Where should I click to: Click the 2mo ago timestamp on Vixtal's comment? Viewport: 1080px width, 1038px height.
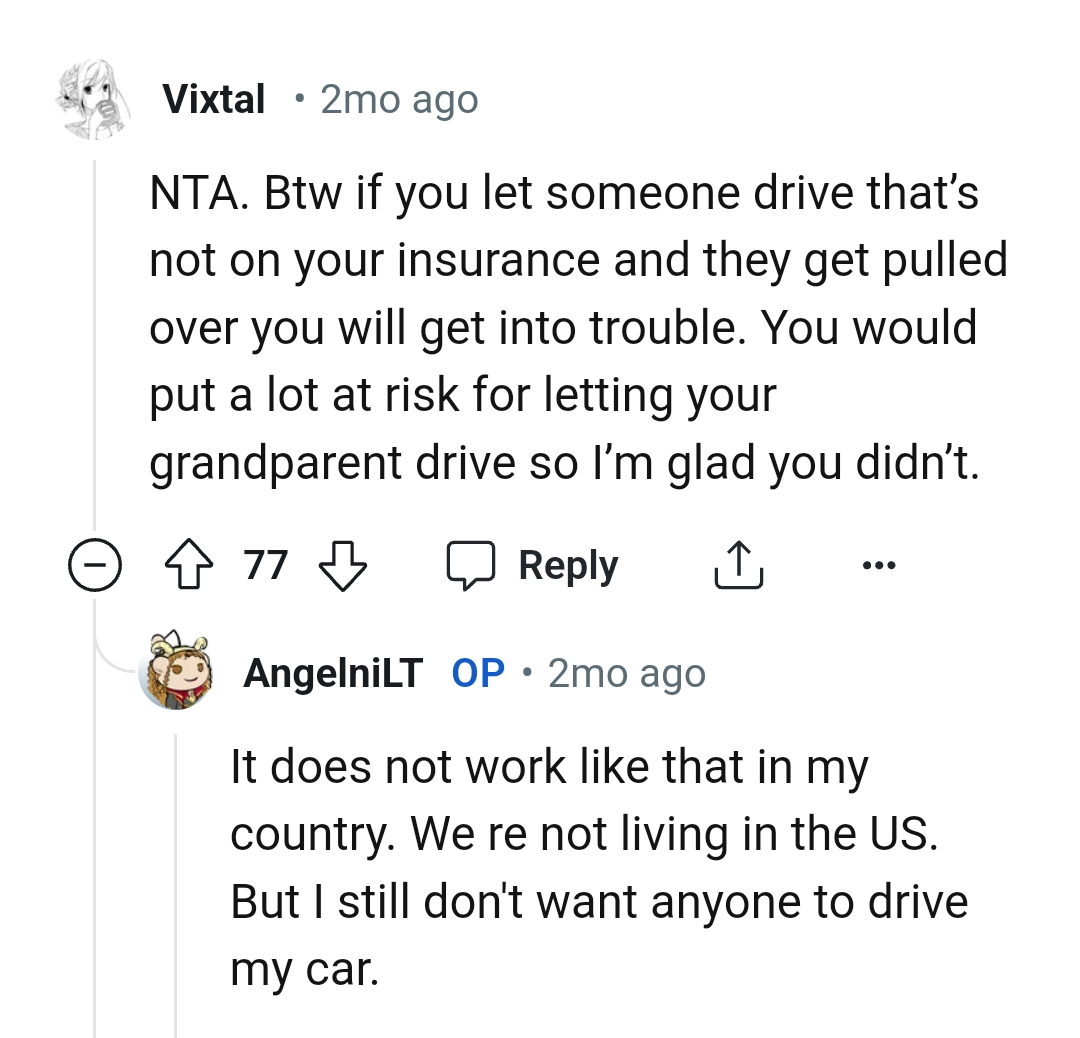coord(398,98)
